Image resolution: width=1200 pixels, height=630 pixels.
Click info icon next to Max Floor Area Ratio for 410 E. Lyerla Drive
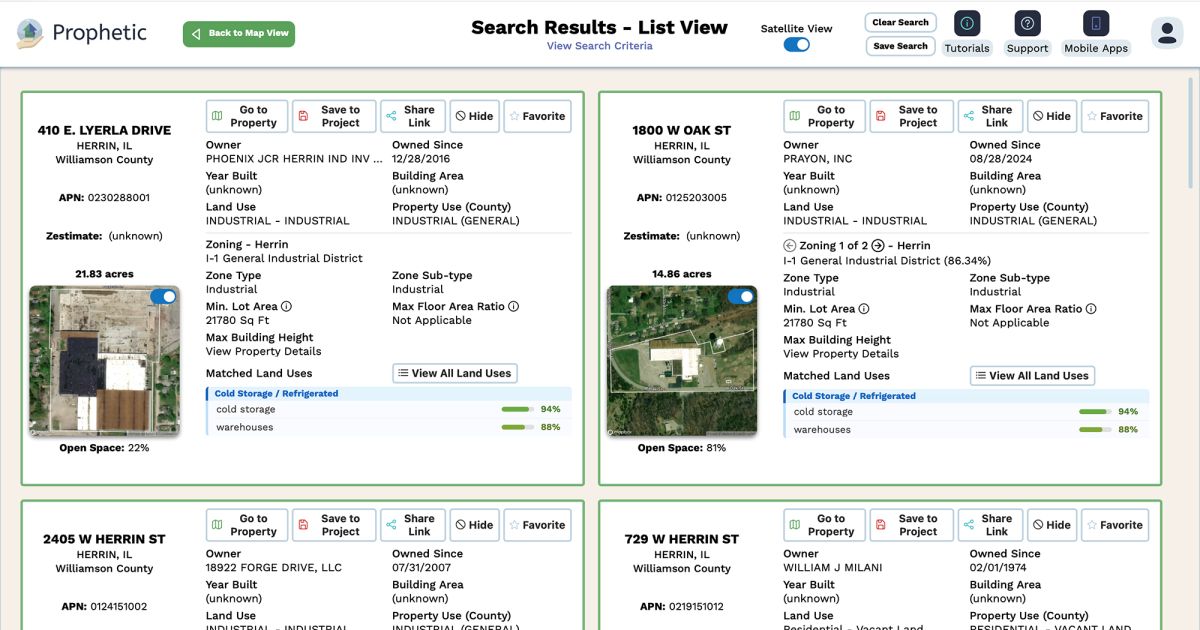(x=514, y=307)
